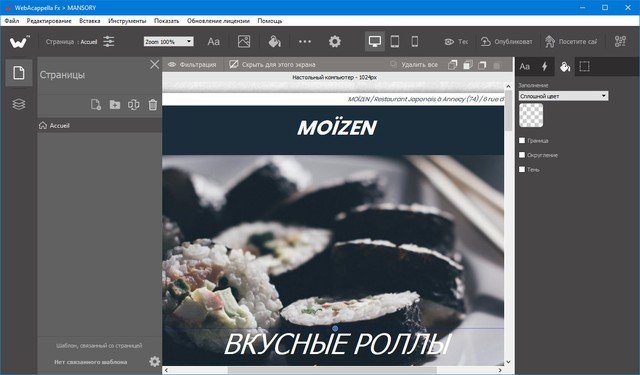Image resolution: width=640 pixels, height=375 pixels.
Task: Open the Редактирование menu
Action: (49, 21)
